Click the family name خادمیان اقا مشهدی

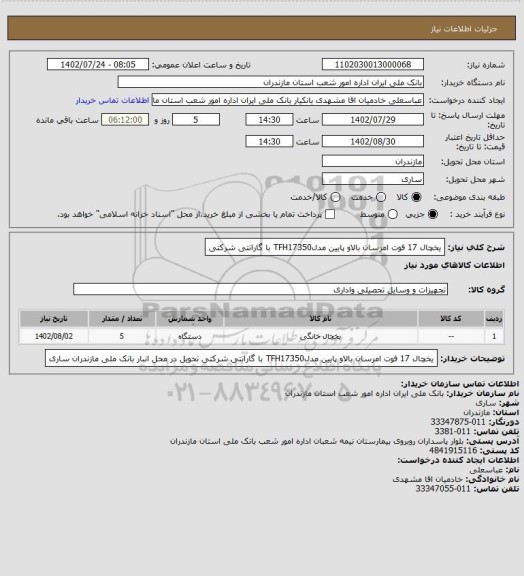pyautogui.click(x=427, y=479)
